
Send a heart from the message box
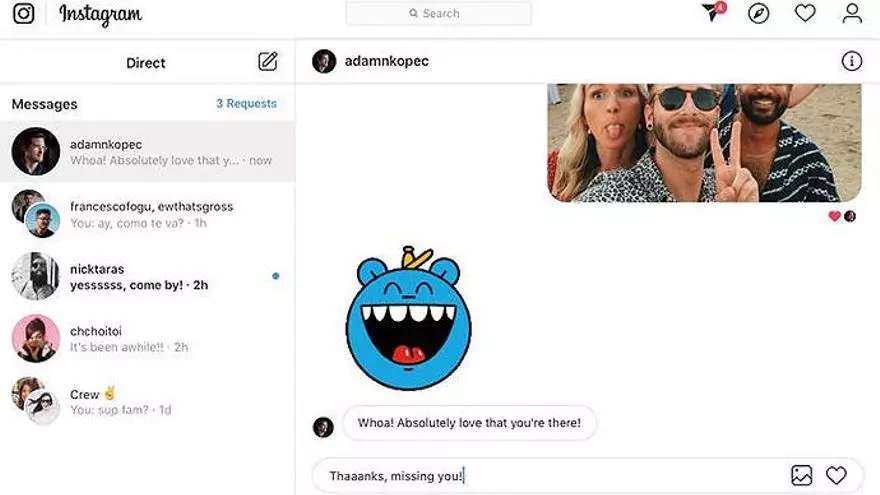coord(836,475)
